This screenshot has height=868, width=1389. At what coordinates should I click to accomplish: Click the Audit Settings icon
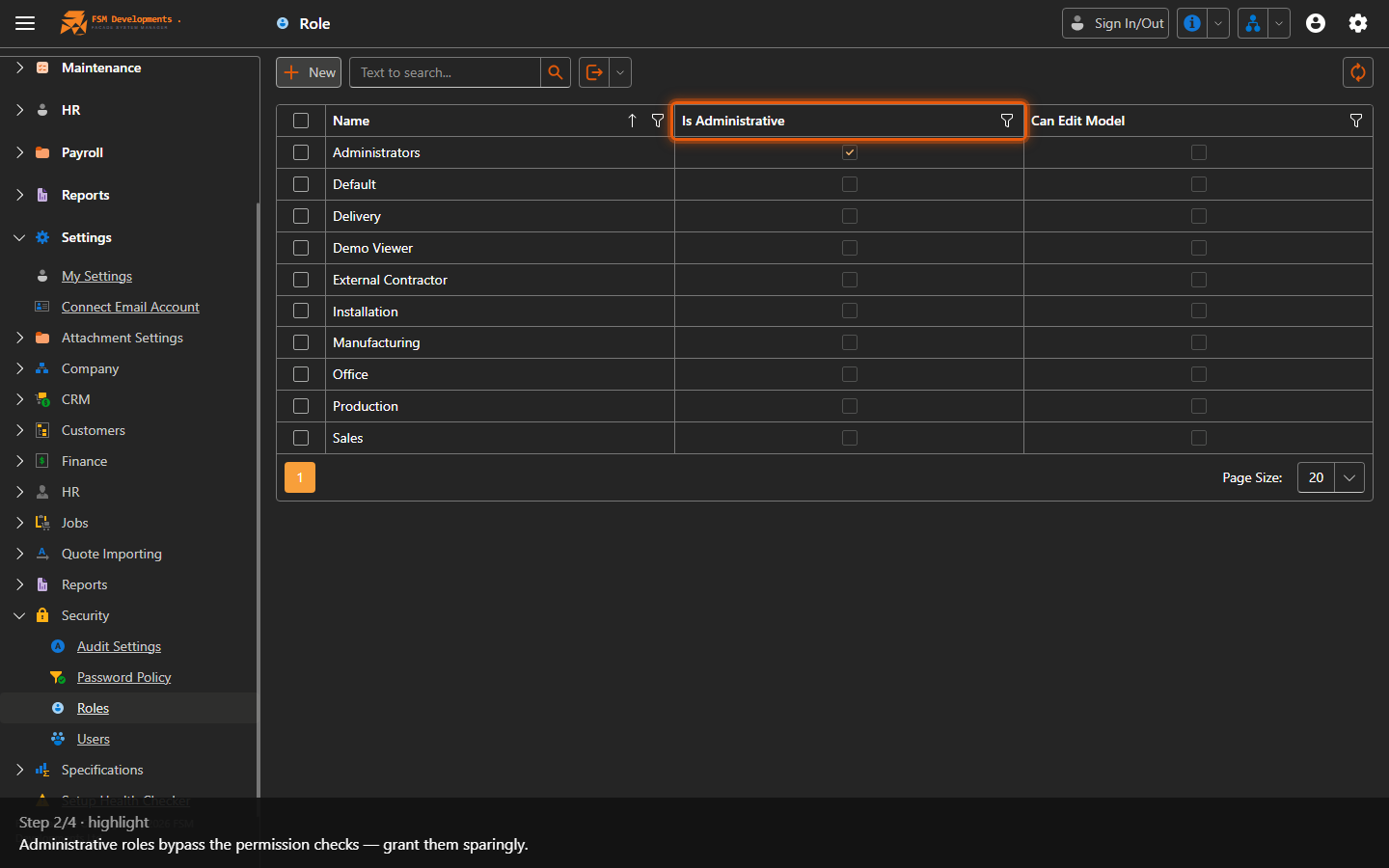click(58, 646)
